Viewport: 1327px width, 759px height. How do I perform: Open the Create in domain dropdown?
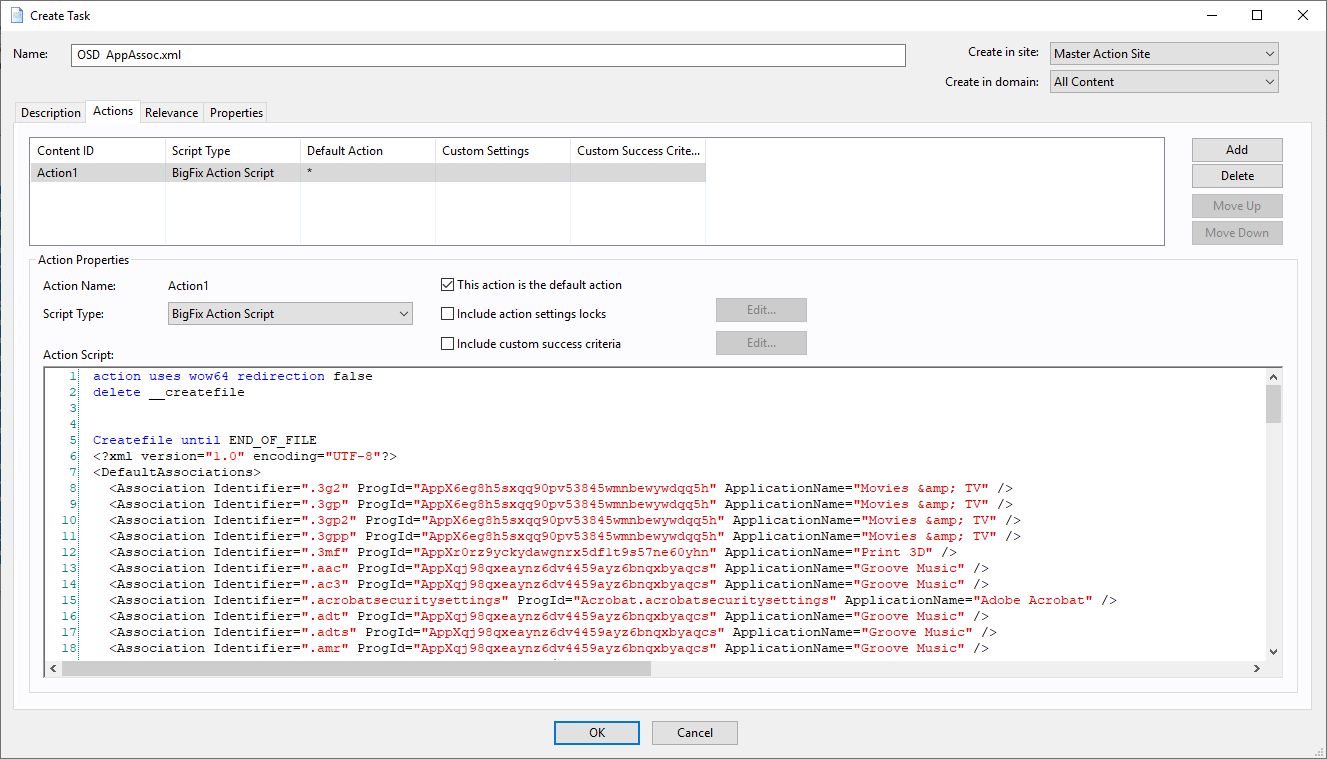pyautogui.click(x=1163, y=82)
